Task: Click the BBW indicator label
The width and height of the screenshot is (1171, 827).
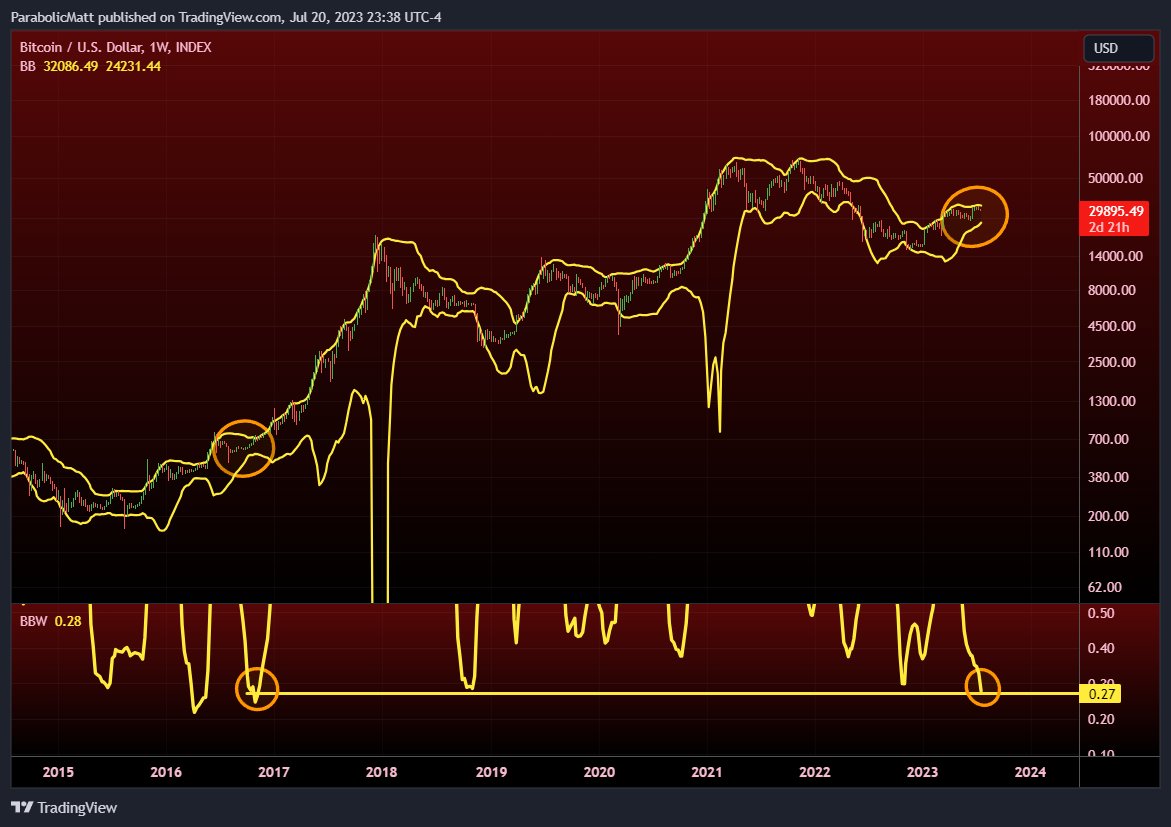Action: (34, 621)
